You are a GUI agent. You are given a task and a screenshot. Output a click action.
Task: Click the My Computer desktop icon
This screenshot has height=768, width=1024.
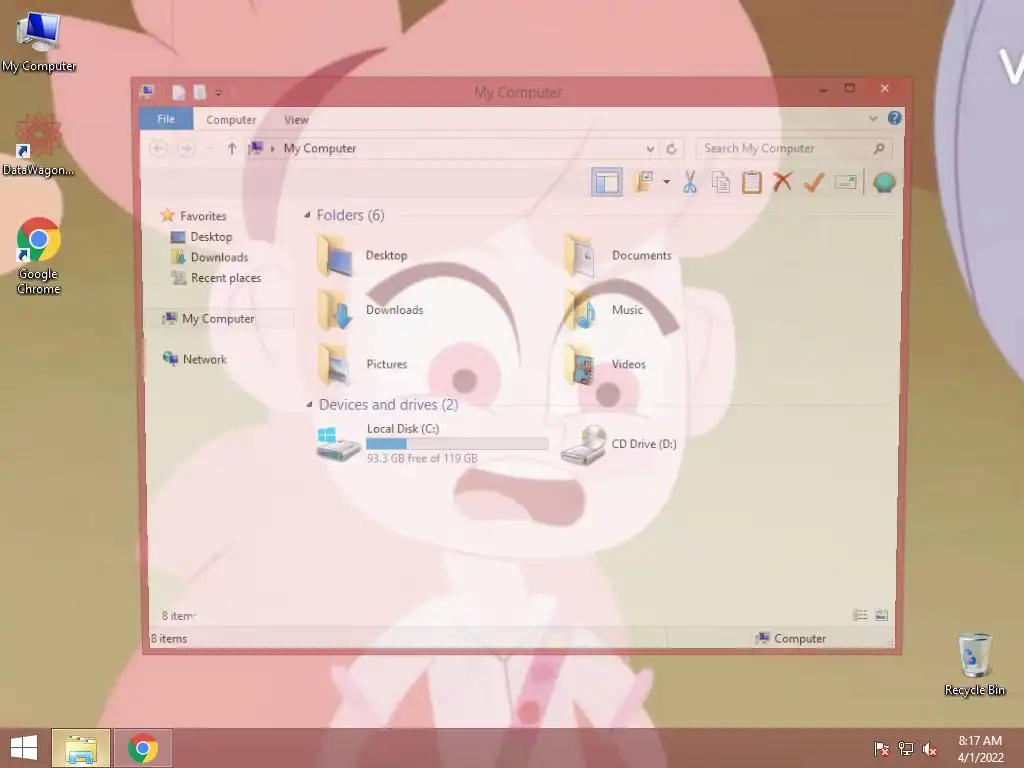(x=39, y=42)
